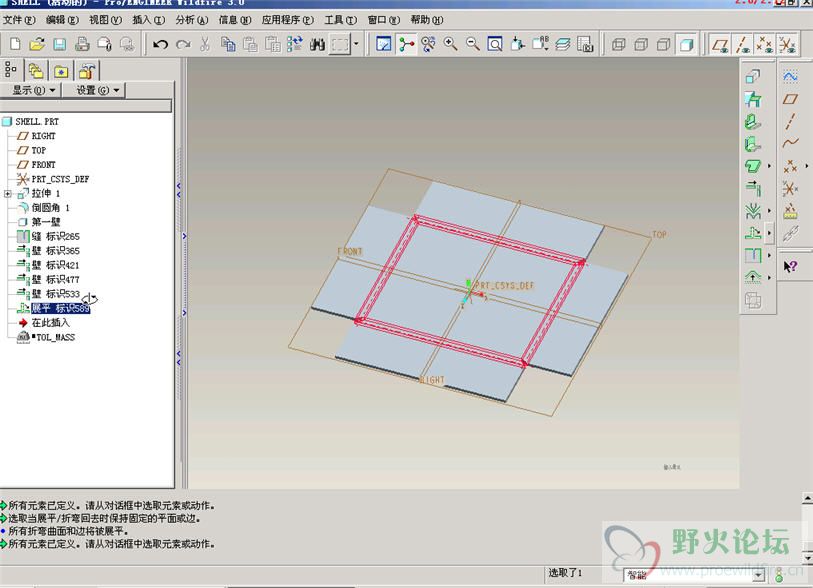Open the 插入 menu
This screenshot has width=813, height=588.
(148, 20)
